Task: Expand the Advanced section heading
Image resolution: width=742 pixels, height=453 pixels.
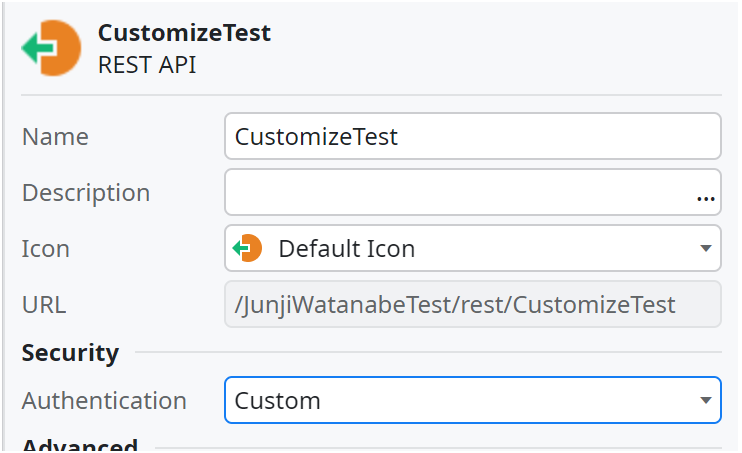Action: [80, 446]
